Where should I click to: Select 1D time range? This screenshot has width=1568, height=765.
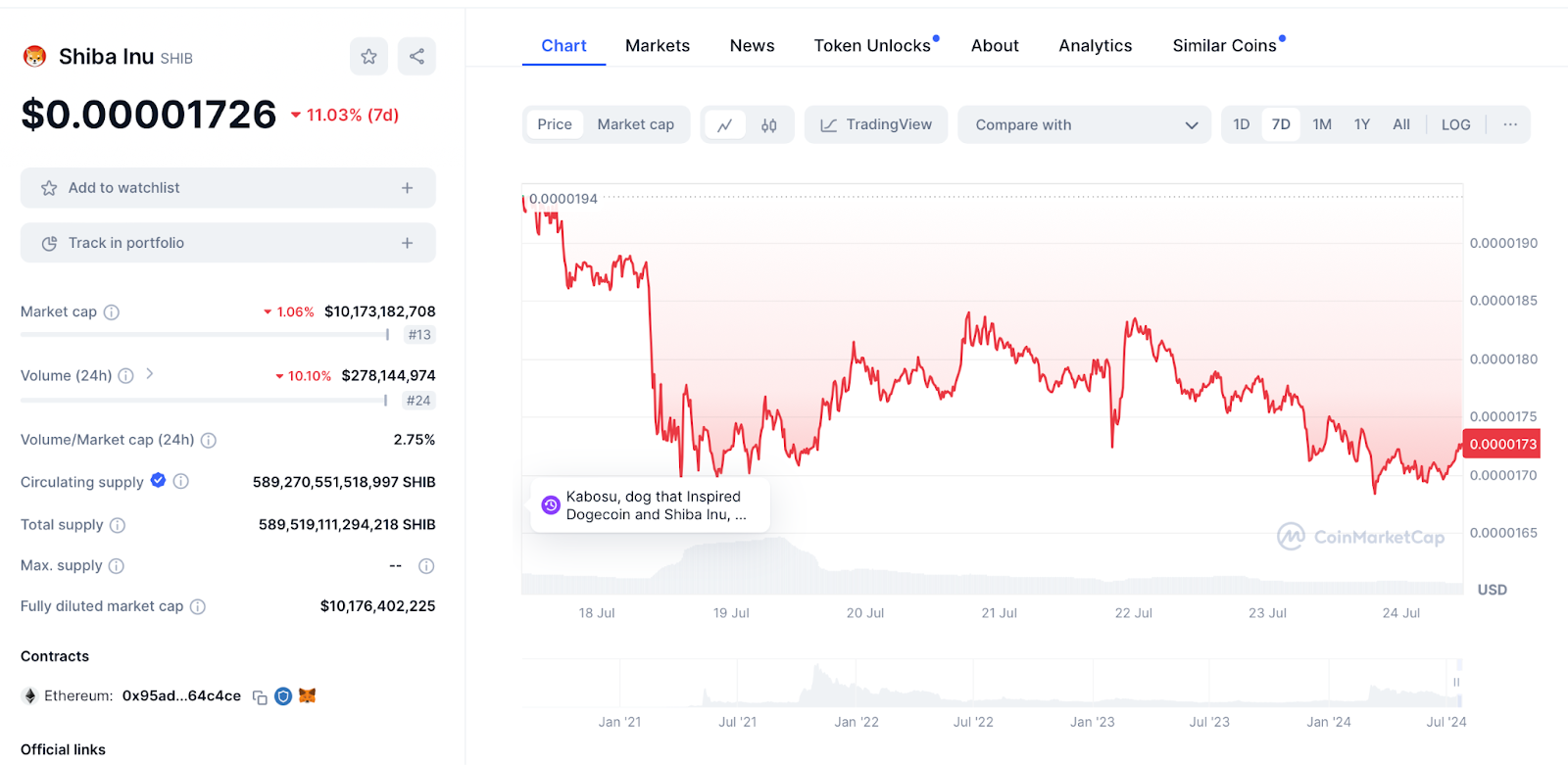pos(1242,125)
